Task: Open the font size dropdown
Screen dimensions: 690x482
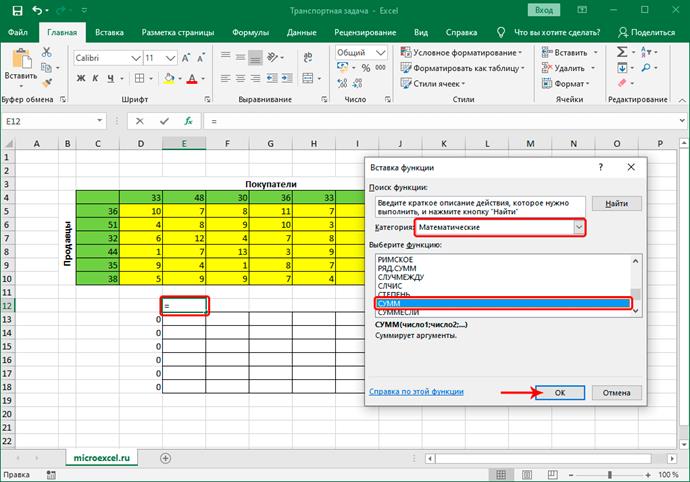Action: (171, 58)
